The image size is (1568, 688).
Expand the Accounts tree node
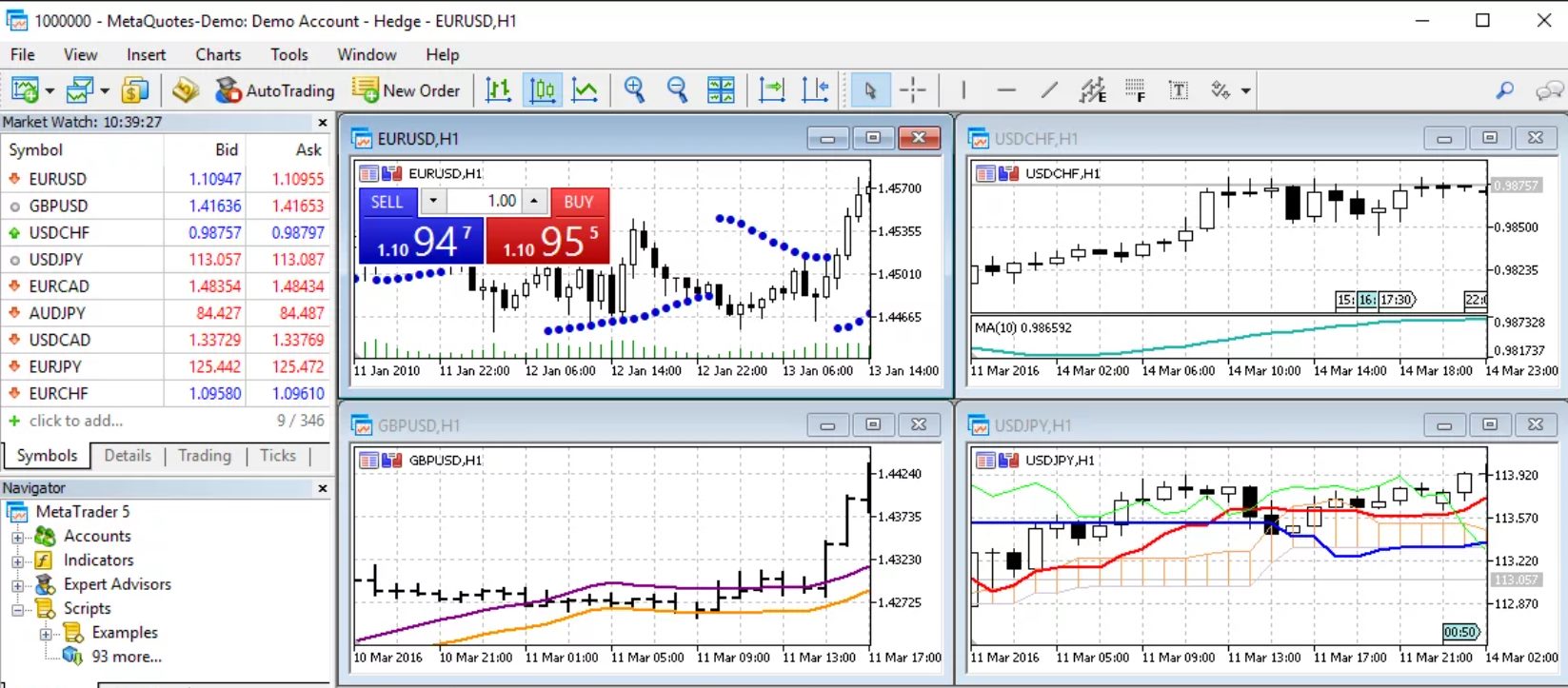(x=17, y=537)
